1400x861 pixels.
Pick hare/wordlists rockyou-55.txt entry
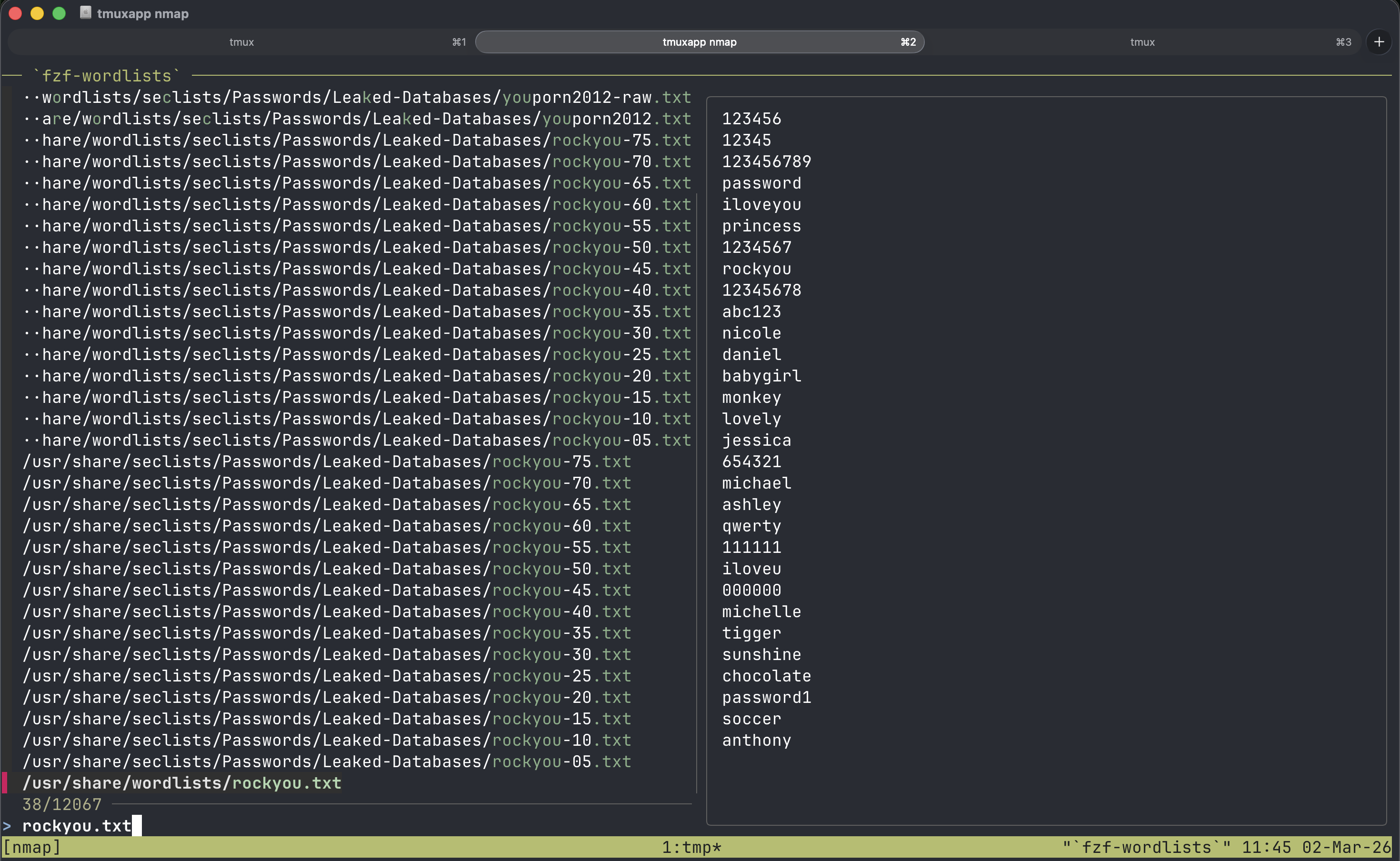[x=357, y=226]
